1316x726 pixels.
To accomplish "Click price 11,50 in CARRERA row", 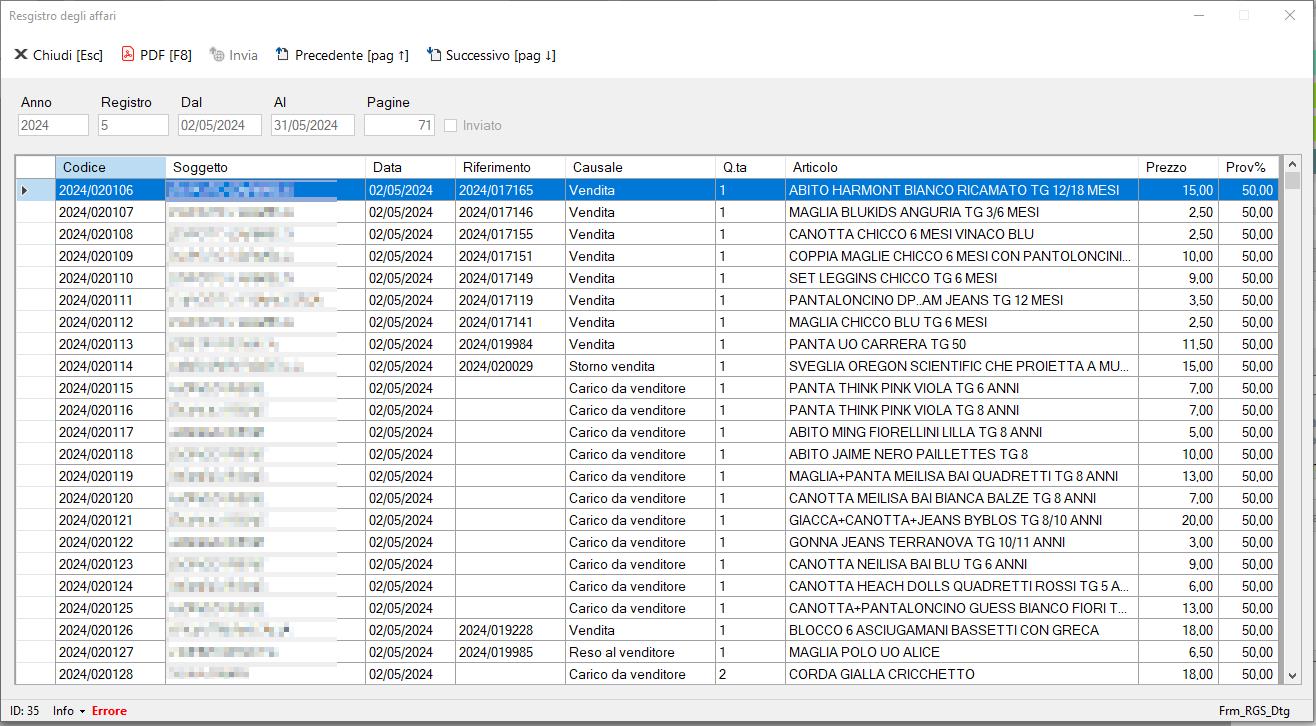I will (1179, 344).
